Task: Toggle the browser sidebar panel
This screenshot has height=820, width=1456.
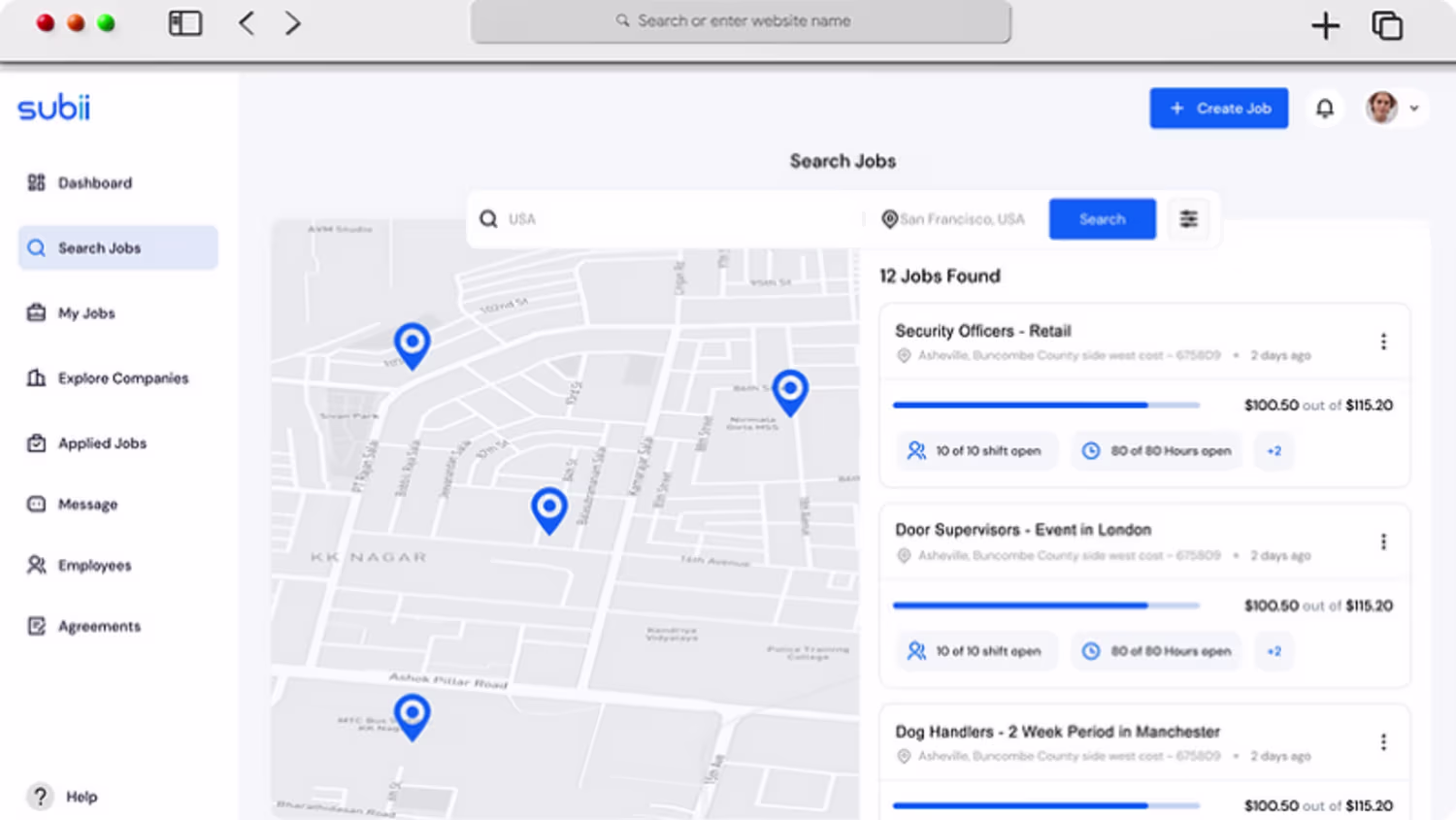Action: point(185,23)
